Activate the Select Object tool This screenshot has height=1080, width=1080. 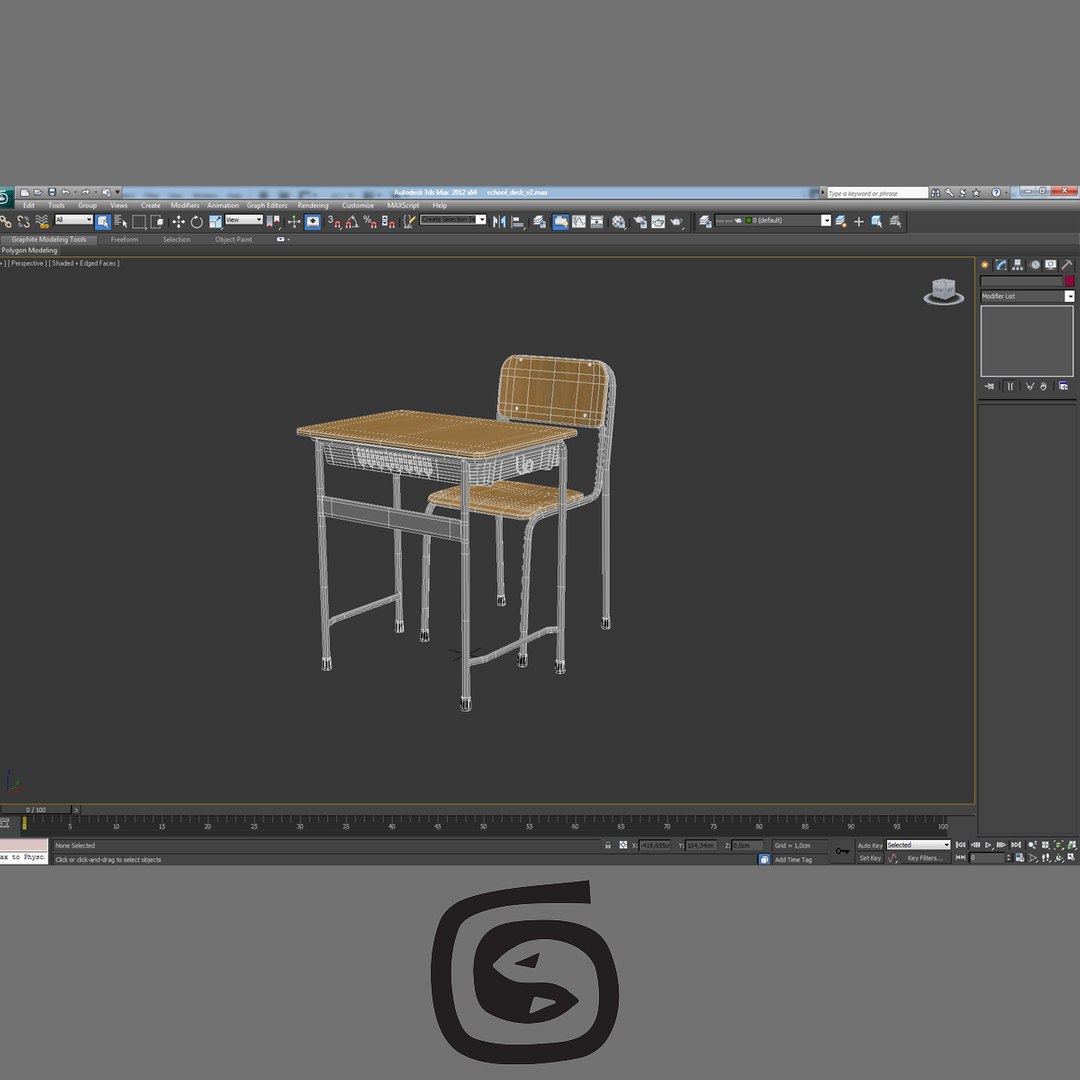tap(103, 222)
